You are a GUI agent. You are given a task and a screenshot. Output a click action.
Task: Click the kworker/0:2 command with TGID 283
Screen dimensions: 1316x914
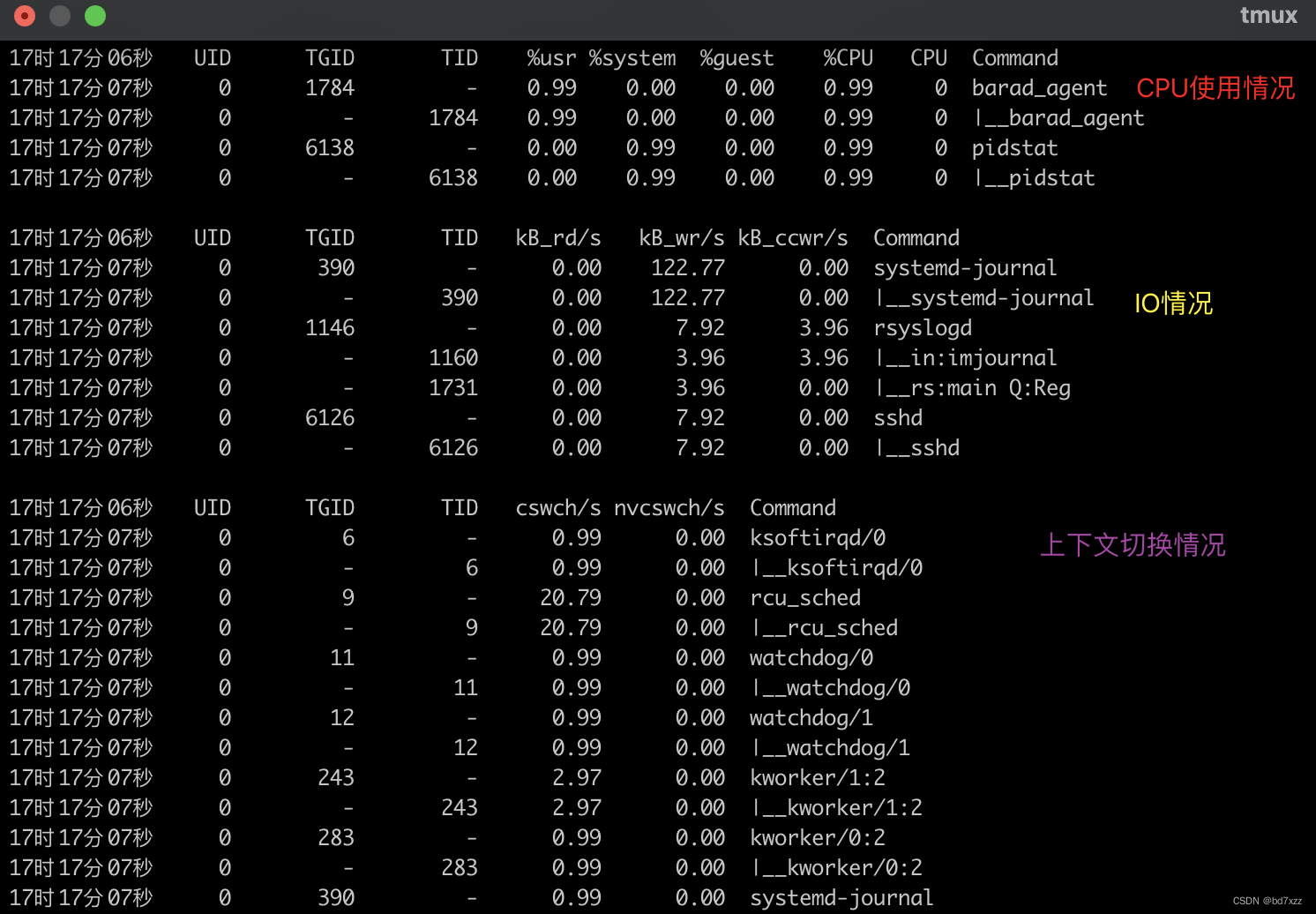(818, 838)
